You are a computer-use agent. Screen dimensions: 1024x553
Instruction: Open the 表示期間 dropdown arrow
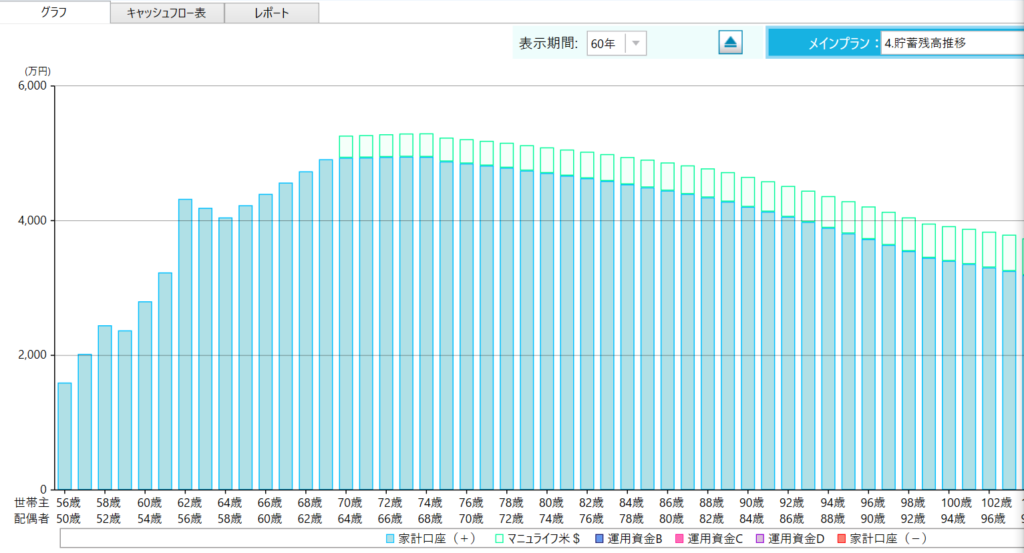[x=636, y=43]
